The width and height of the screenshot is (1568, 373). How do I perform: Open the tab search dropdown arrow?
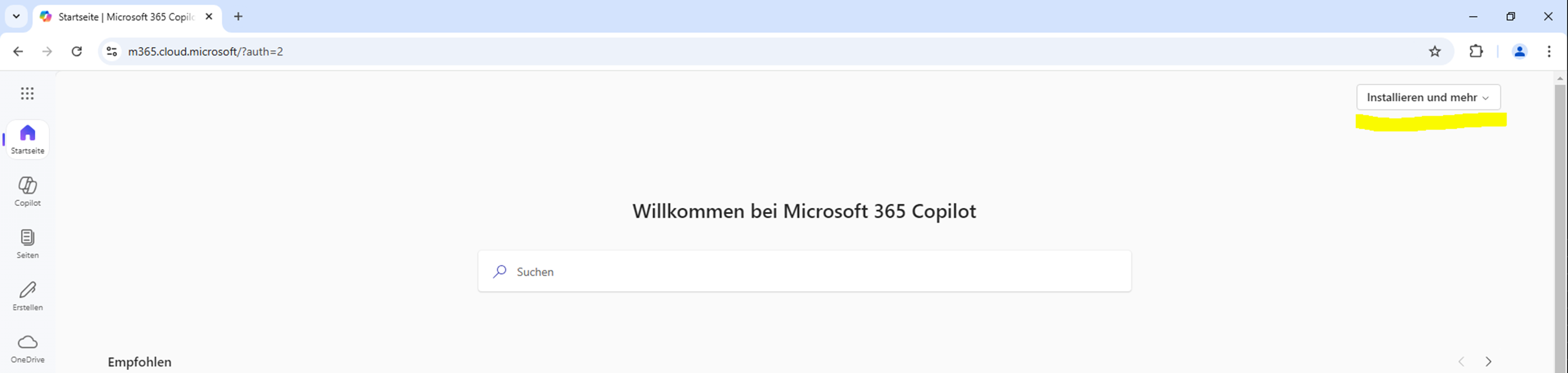click(17, 17)
